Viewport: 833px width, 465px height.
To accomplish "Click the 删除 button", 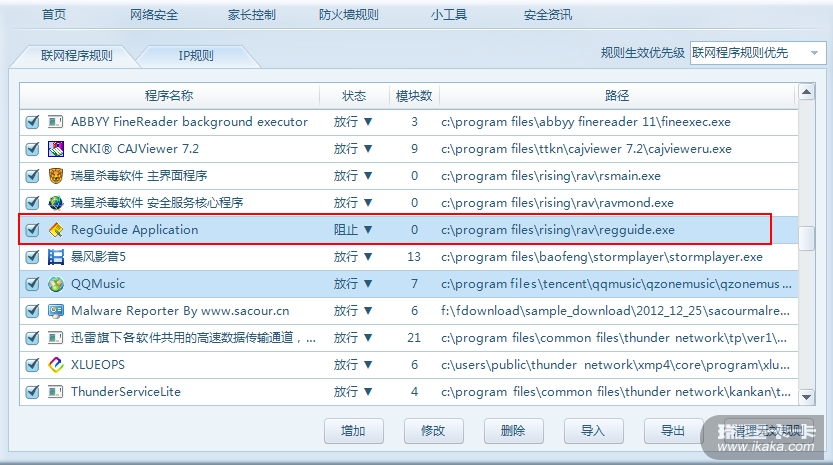I will coord(514,430).
